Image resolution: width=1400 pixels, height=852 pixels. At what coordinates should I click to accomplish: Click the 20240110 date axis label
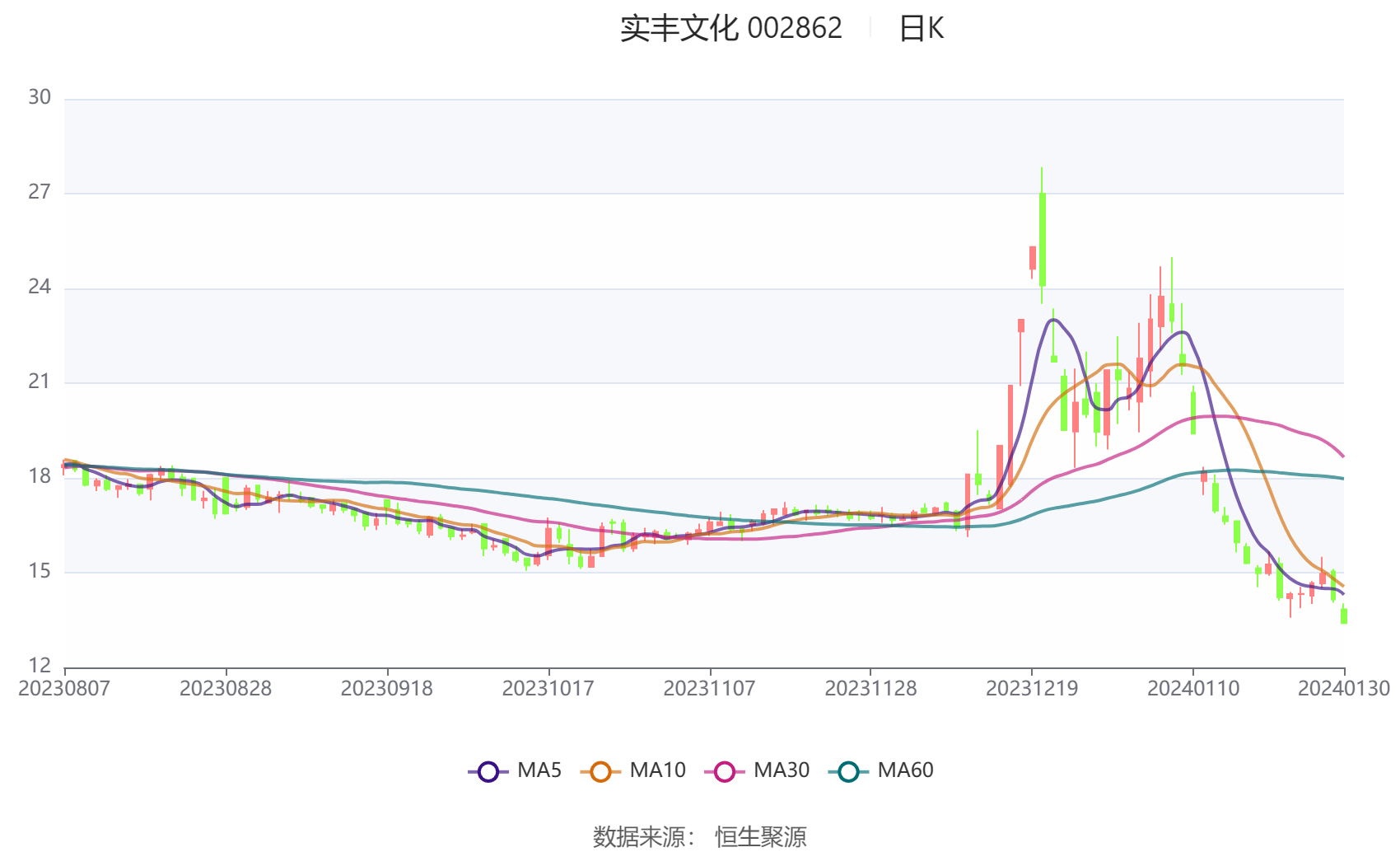click(x=1193, y=688)
